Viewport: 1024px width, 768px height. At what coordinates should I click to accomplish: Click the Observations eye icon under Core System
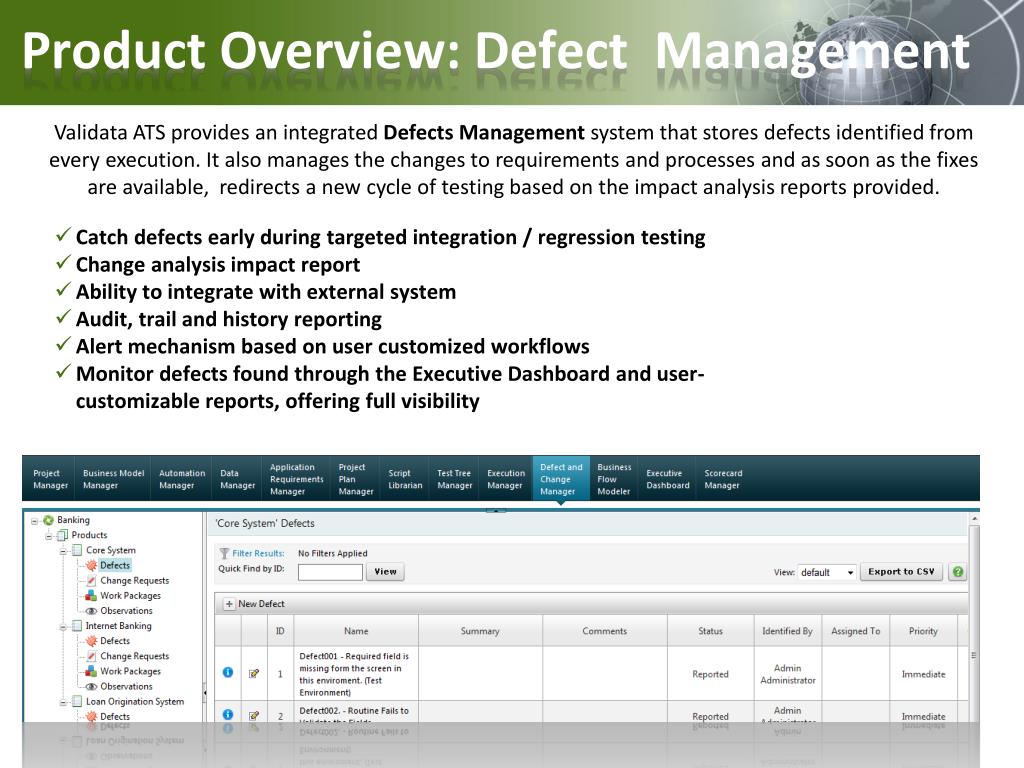(x=91, y=611)
